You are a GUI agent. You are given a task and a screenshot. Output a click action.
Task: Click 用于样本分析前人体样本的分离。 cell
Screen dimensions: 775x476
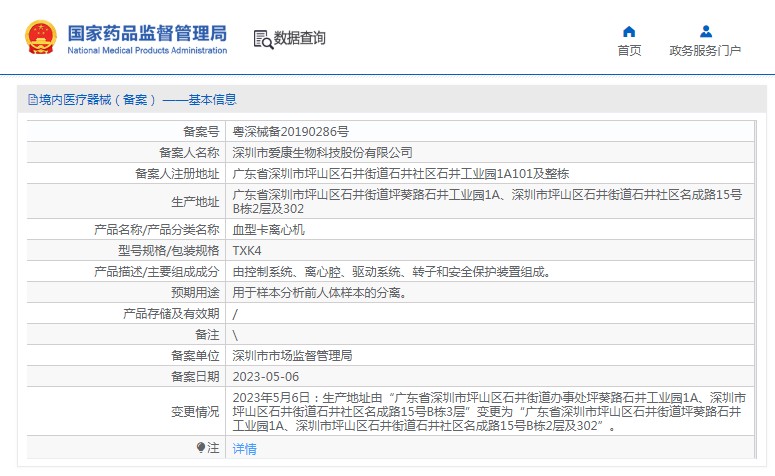click(x=320, y=293)
